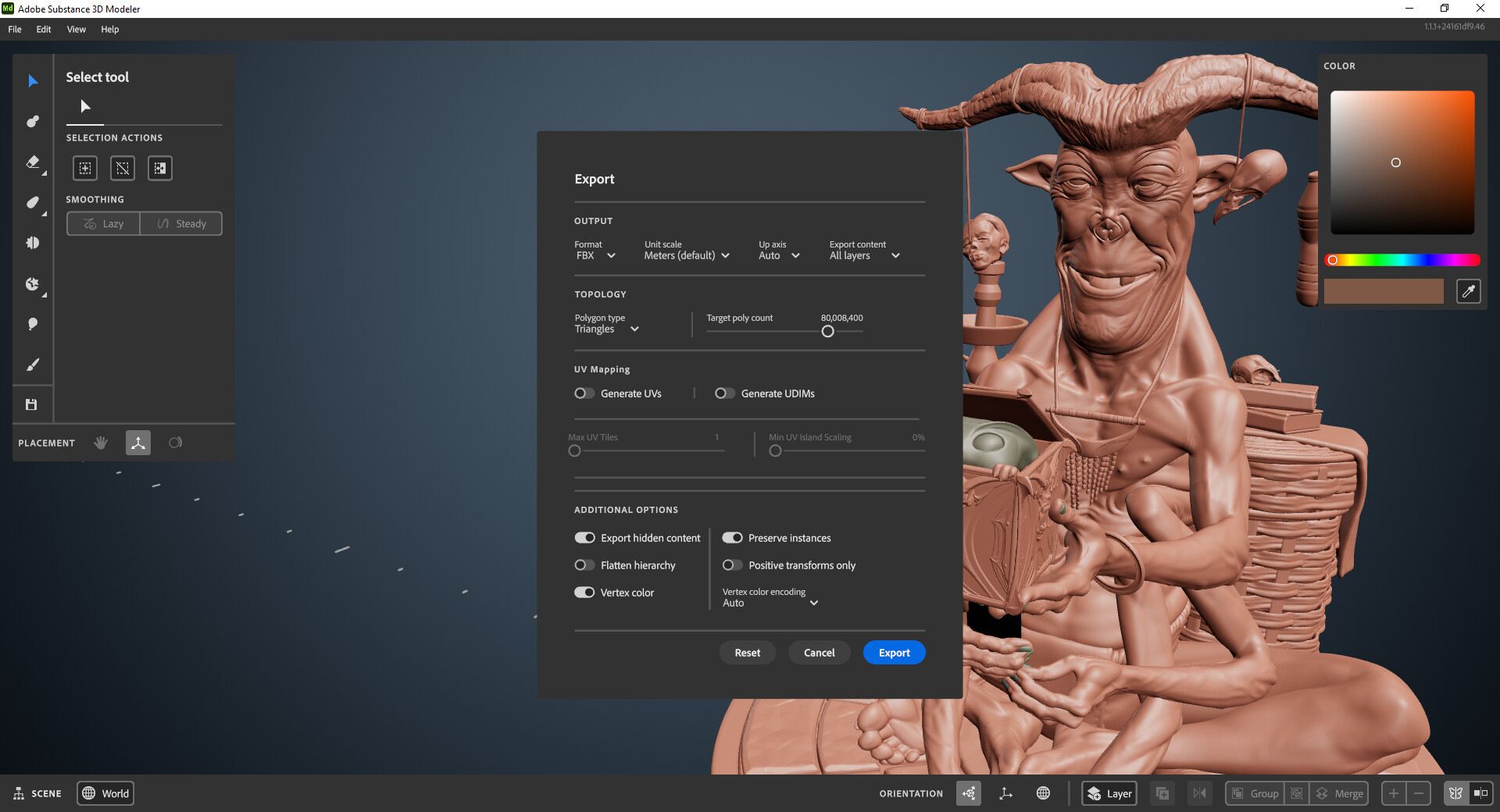Open the View menu
This screenshot has width=1500, height=812.
click(76, 29)
